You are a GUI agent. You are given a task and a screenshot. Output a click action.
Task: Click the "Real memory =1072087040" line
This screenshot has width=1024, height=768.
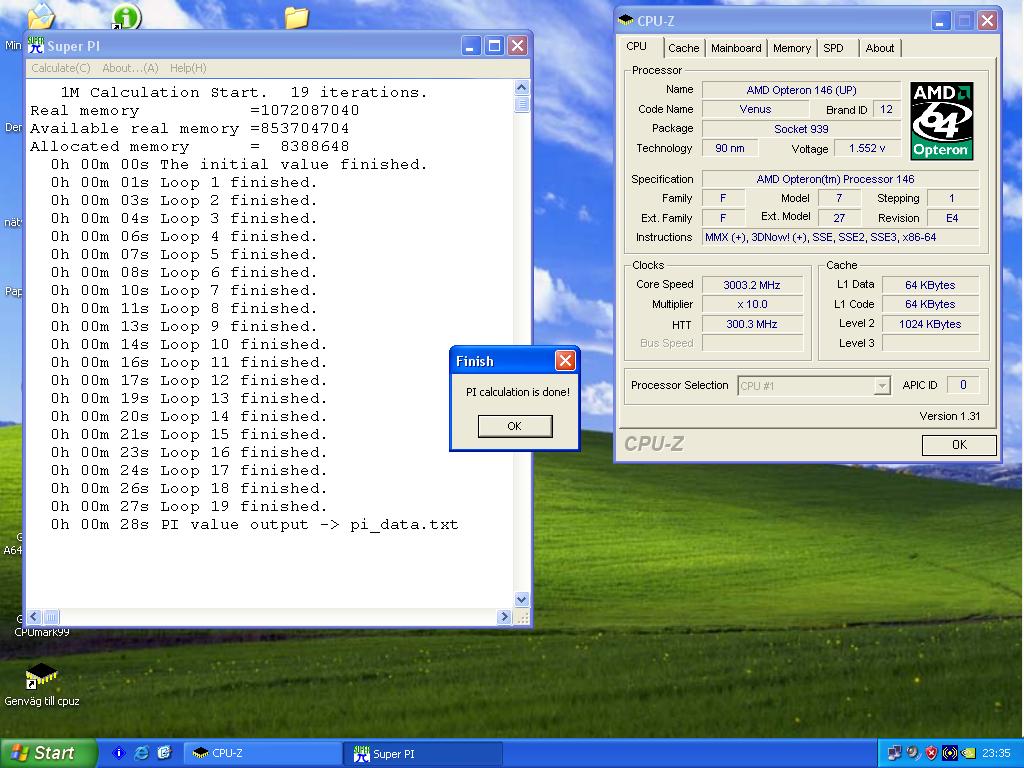point(194,110)
